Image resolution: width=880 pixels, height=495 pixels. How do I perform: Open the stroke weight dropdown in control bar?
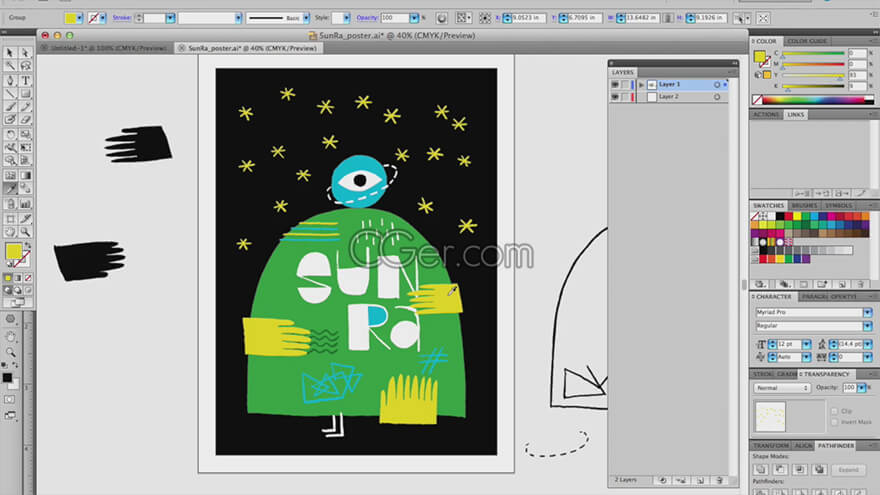tap(170, 19)
